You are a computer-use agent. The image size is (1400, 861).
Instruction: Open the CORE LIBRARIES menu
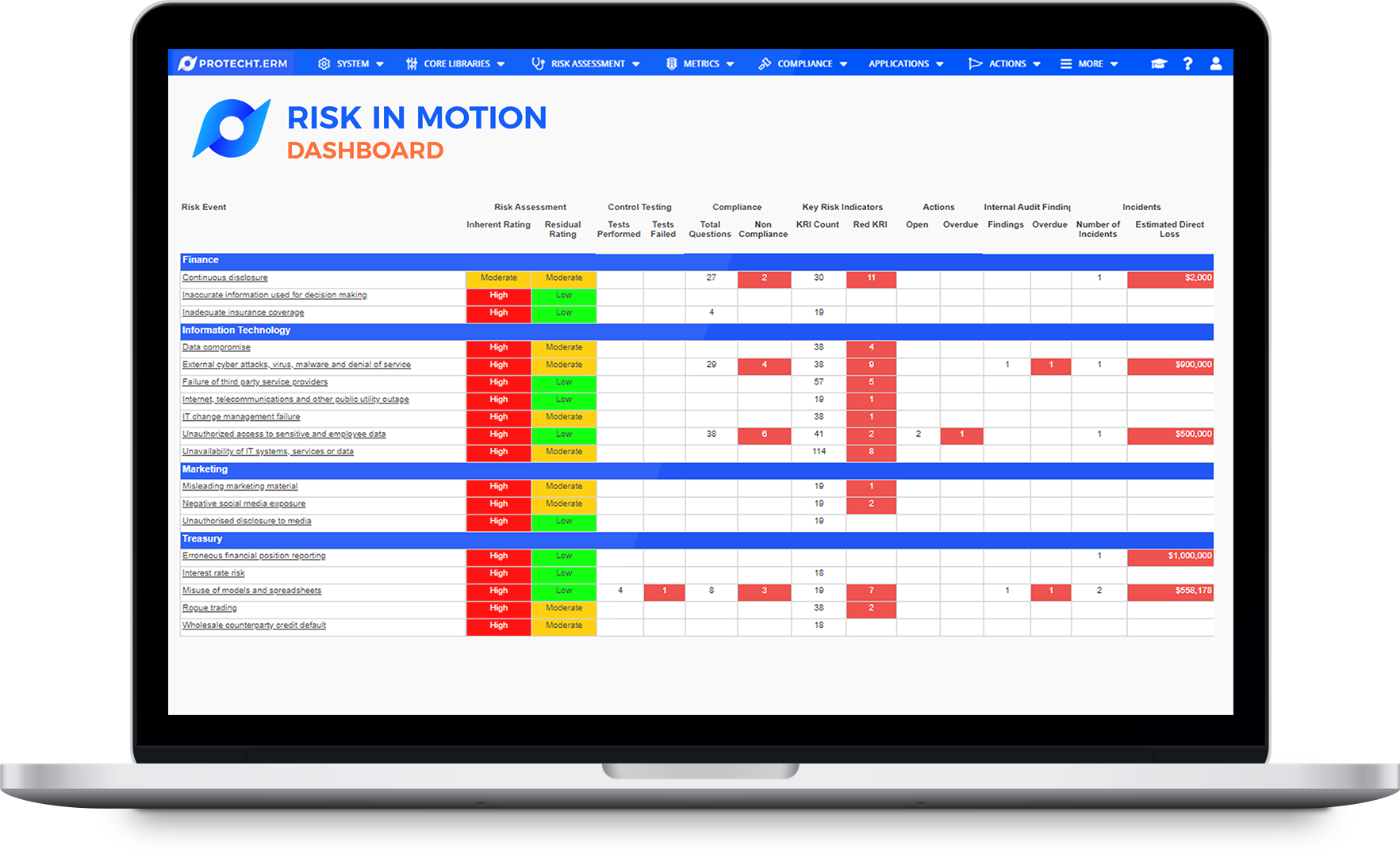coord(456,63)
